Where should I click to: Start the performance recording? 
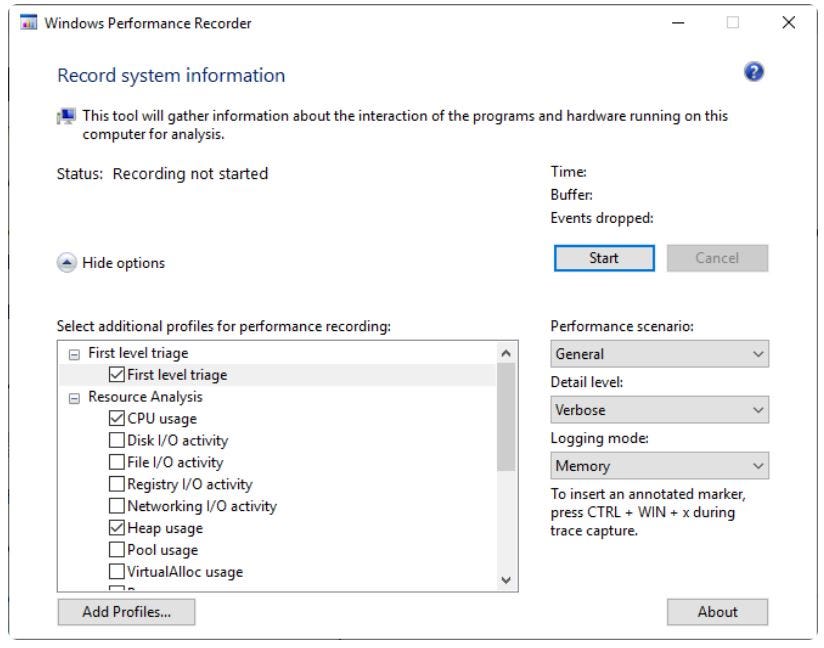604,258
